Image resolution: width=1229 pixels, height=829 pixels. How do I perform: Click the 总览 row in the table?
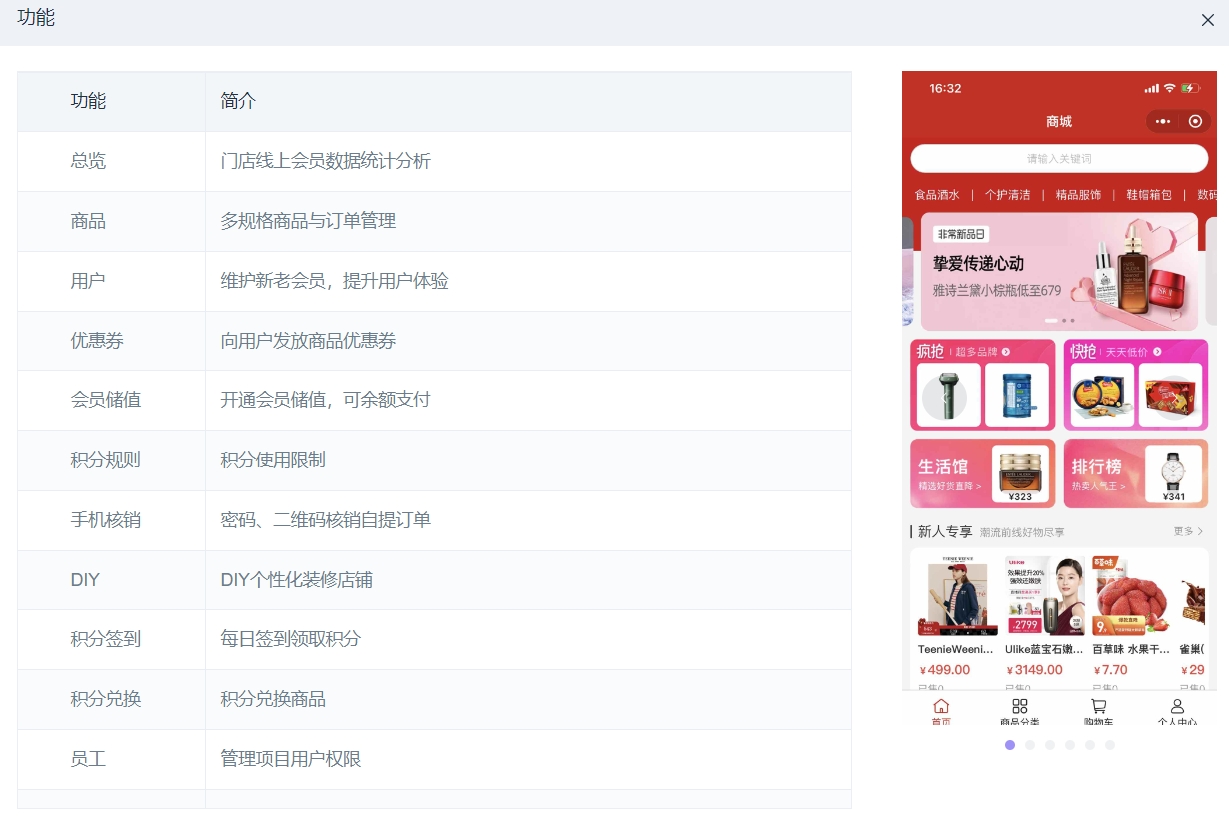(434, 161)
